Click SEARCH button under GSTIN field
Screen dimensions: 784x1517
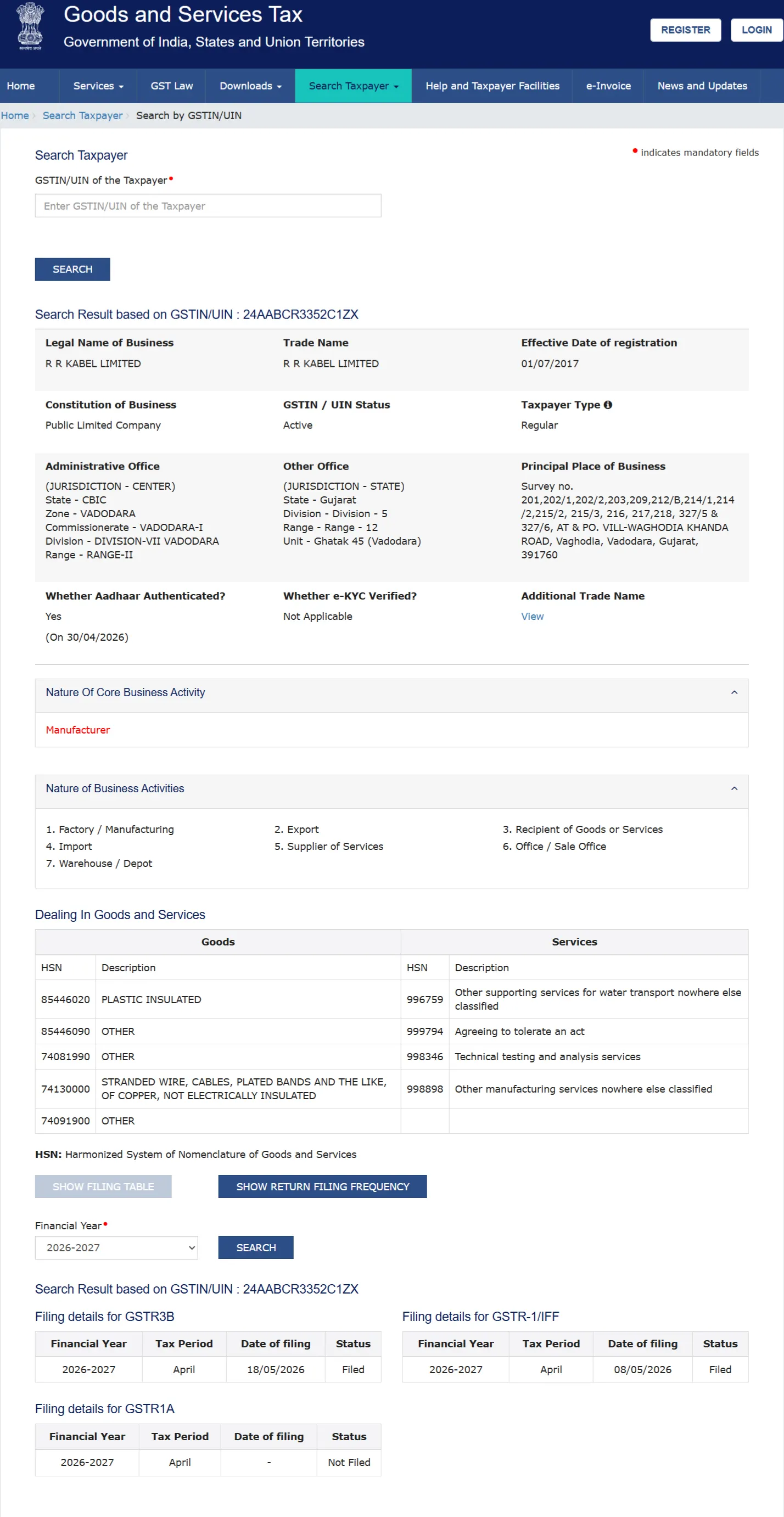tap(72, 269)
